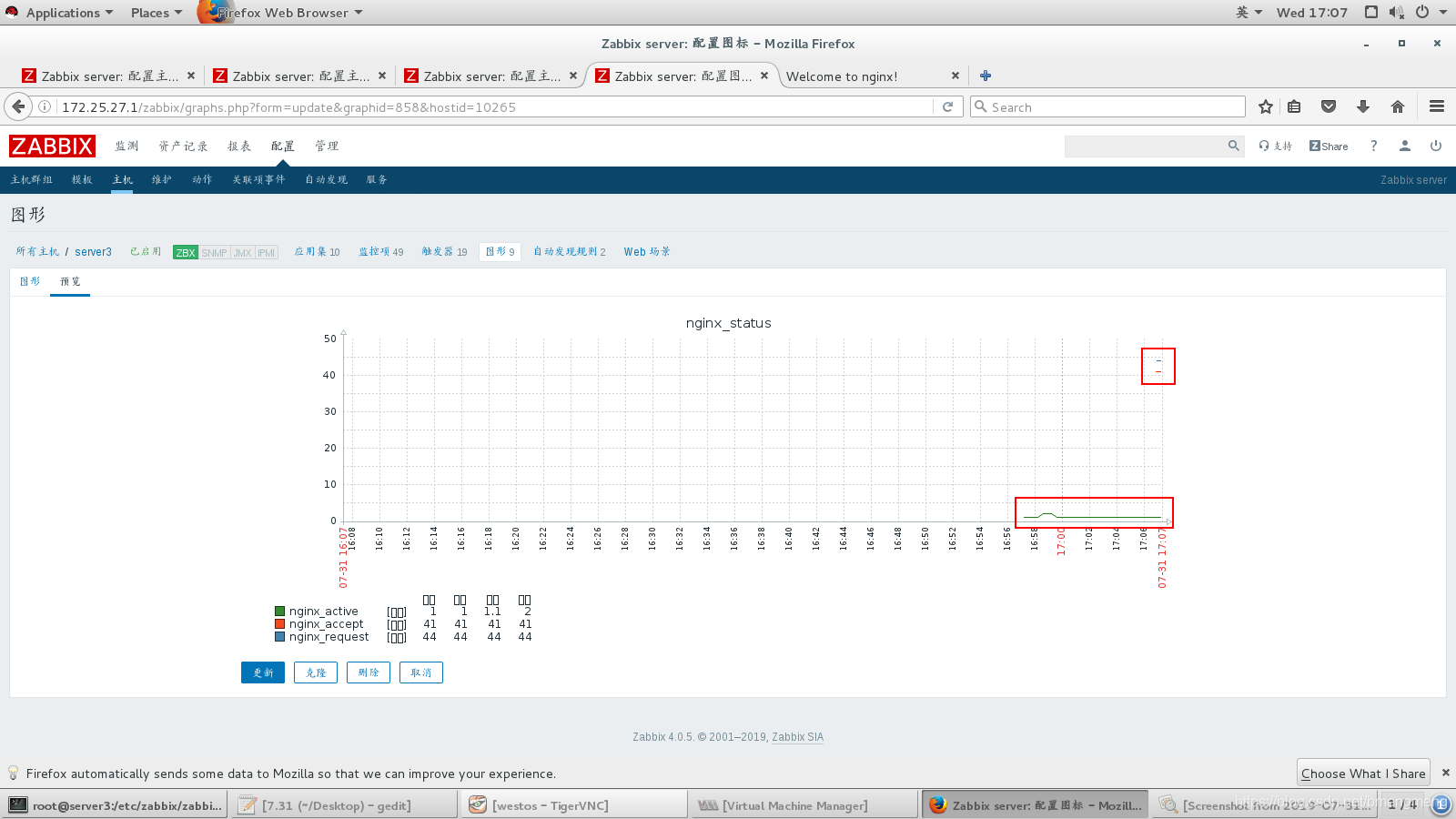Open 监控项 49 link
Image resolution: width=1456 pixels, height=819 pixels.
click(x=380, y=251)
